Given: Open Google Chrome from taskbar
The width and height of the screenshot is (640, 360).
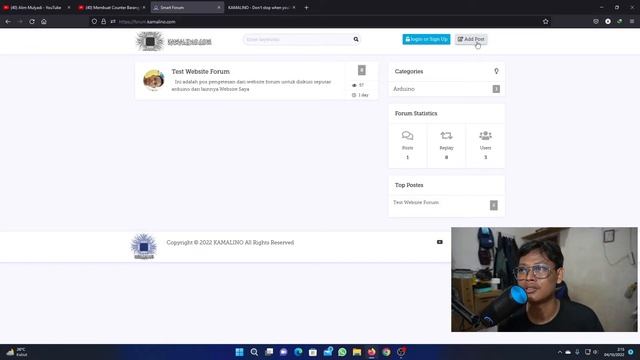Looking at the screenshot, I should coord(386,352).
